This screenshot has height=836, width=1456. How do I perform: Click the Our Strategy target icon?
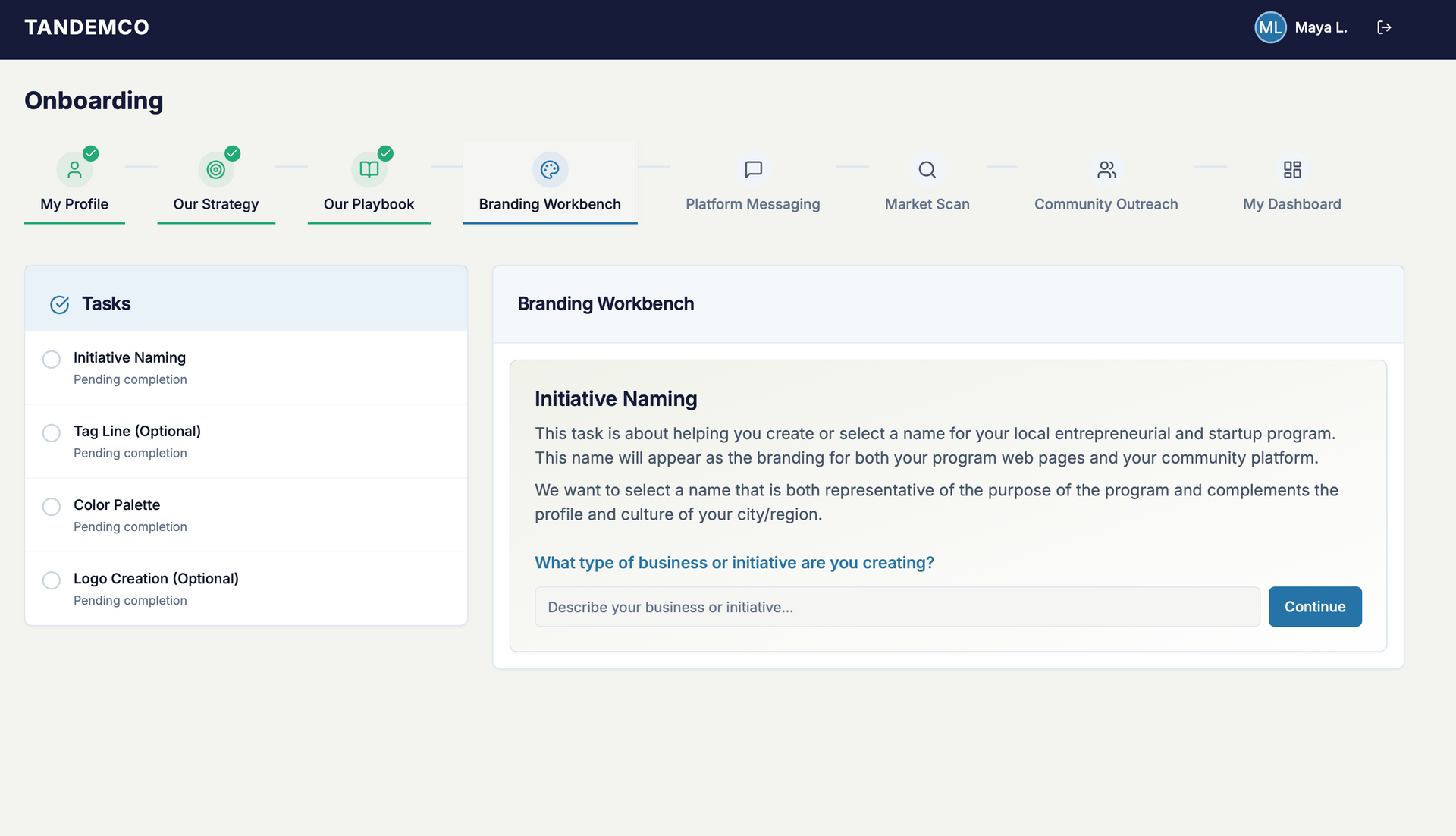click(x=216, y=170)
